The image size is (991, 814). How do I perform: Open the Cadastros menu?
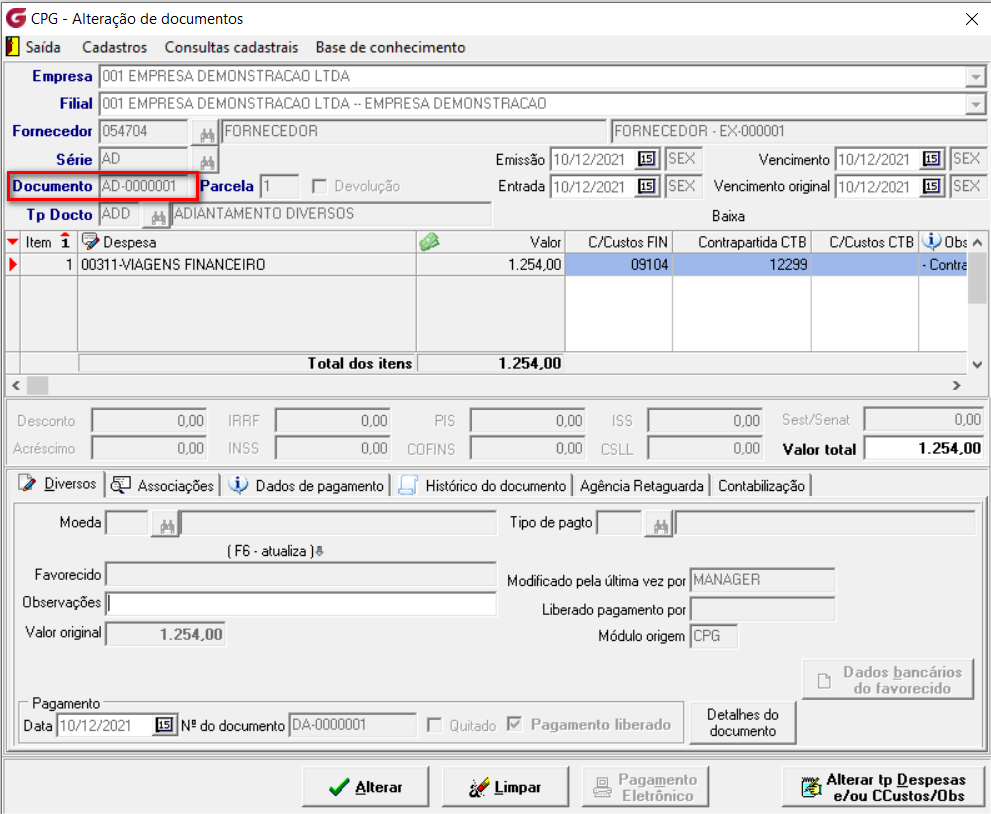pos(114,47)
